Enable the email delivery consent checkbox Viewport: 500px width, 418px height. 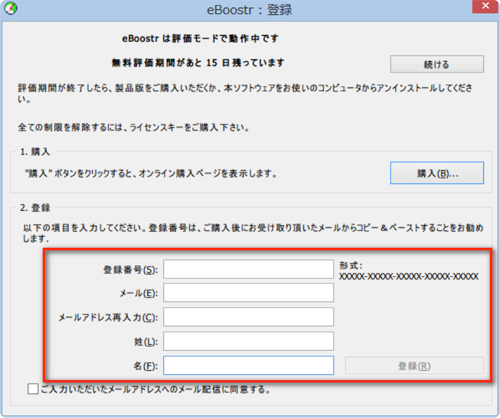(x=33, y=389)
